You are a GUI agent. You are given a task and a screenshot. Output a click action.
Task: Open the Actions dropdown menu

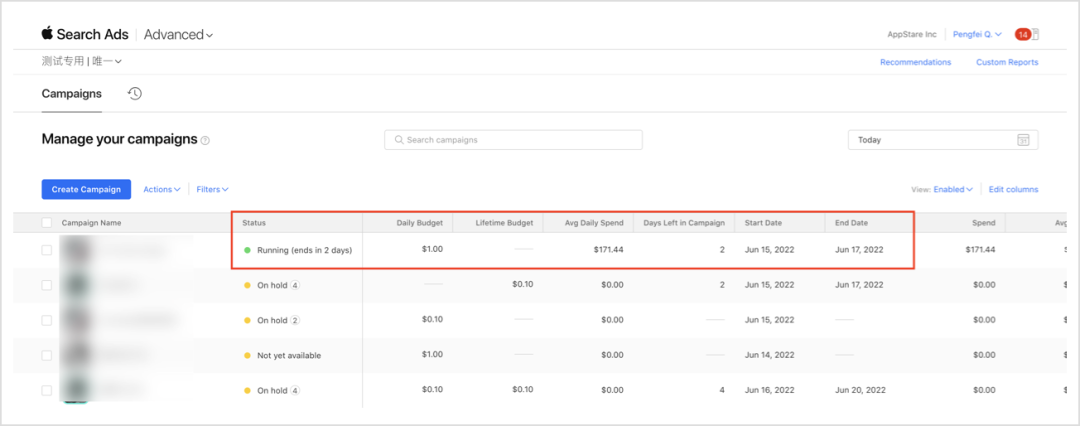tap(161, 189)
